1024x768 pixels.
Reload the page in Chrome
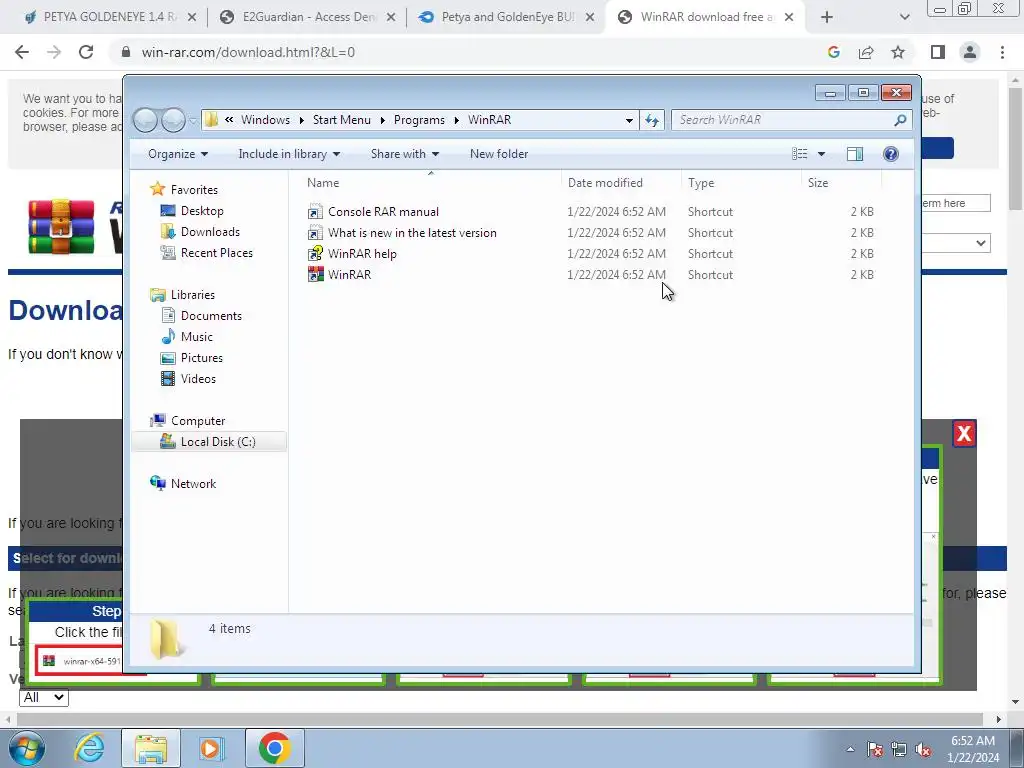tap(86, 52)
